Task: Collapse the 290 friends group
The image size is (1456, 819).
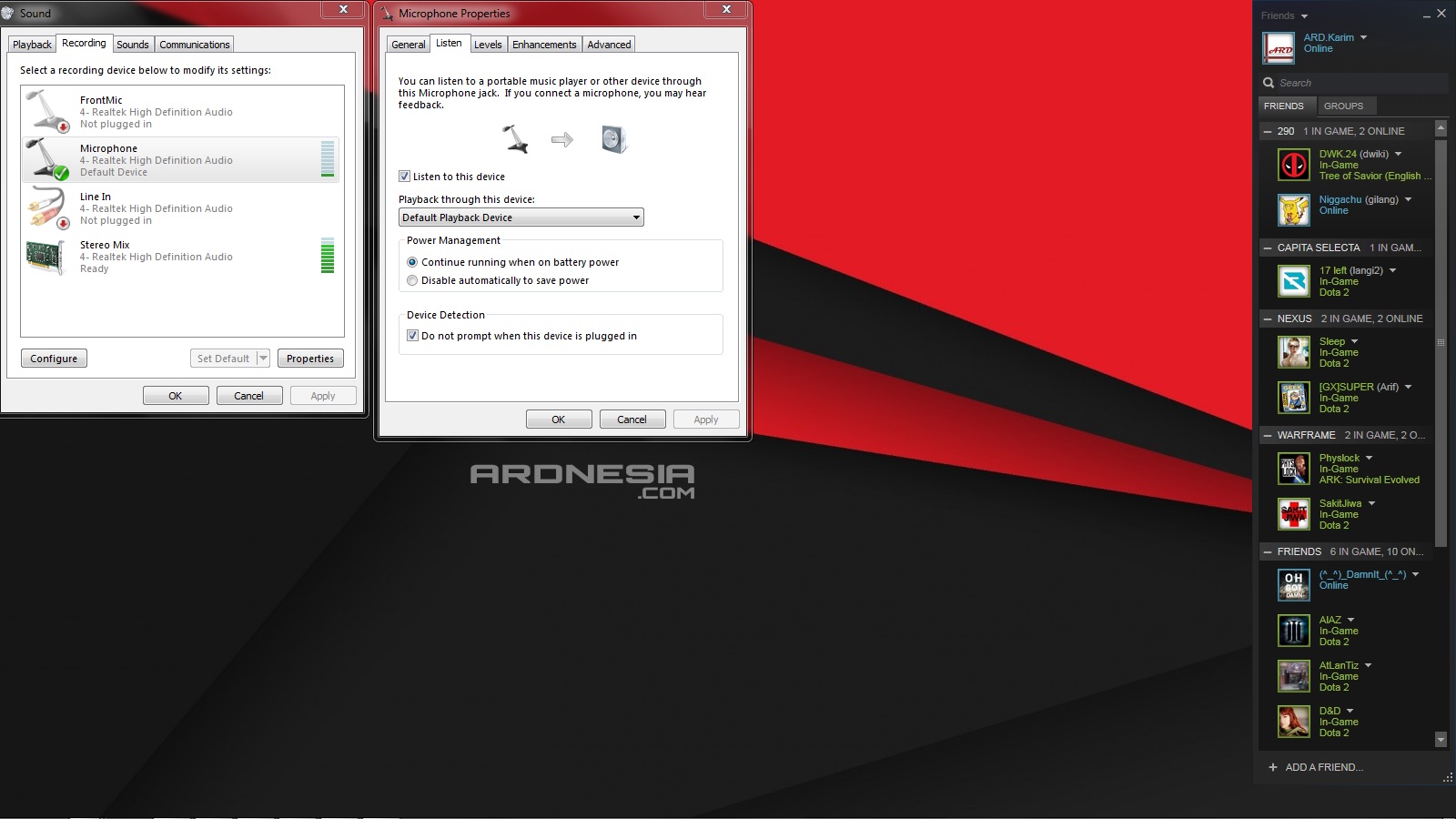Action: tap(1268, 132)
